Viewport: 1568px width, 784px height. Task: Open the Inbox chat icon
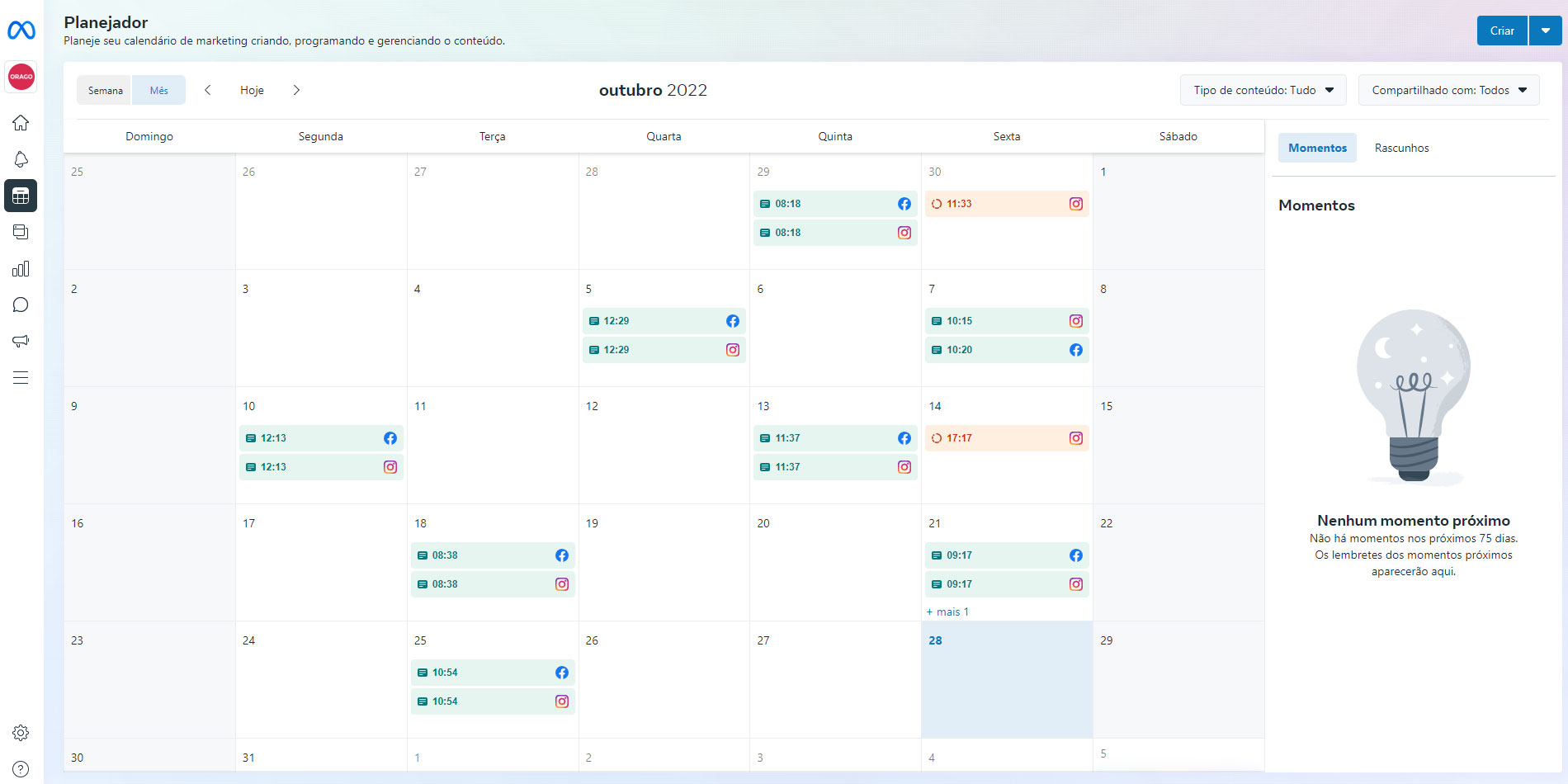coord(21,305)
